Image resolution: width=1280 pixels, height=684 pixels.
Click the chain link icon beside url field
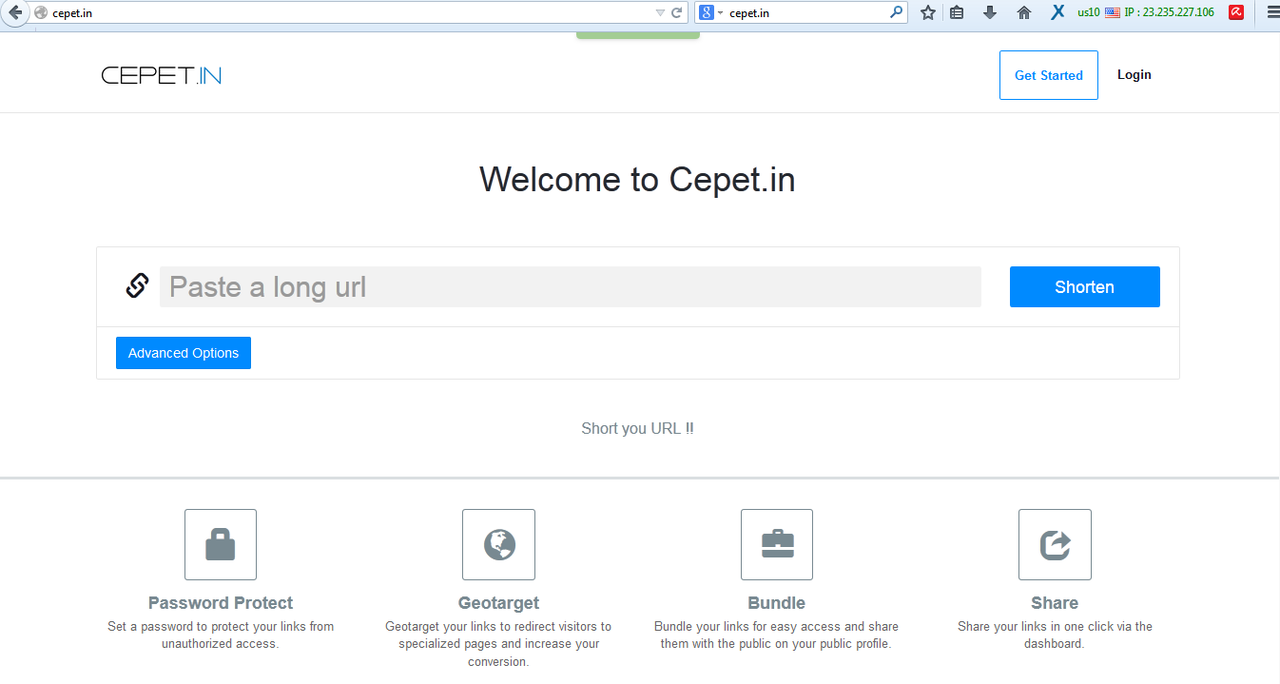point(137,286)
